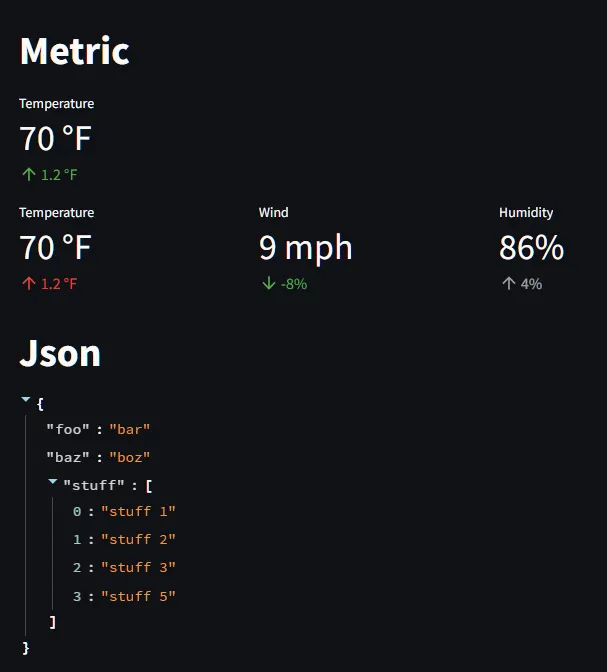Click the -8% wind delta text
The width and height of the screenshot is (607, 672).
click(294, 284)
